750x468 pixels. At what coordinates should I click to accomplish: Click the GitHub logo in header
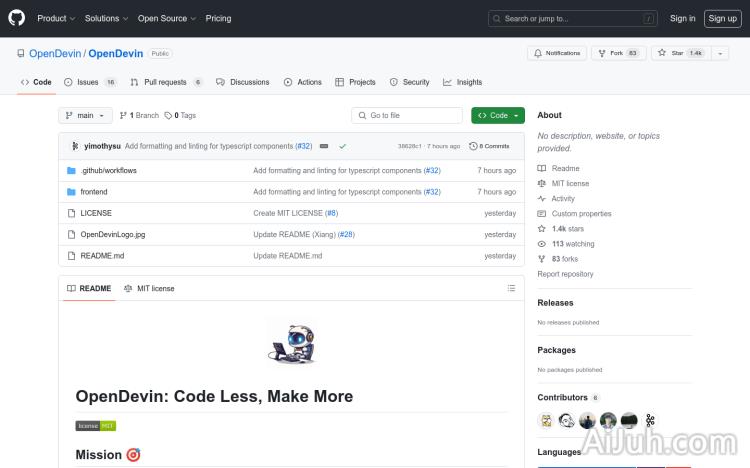pos(17,18)
